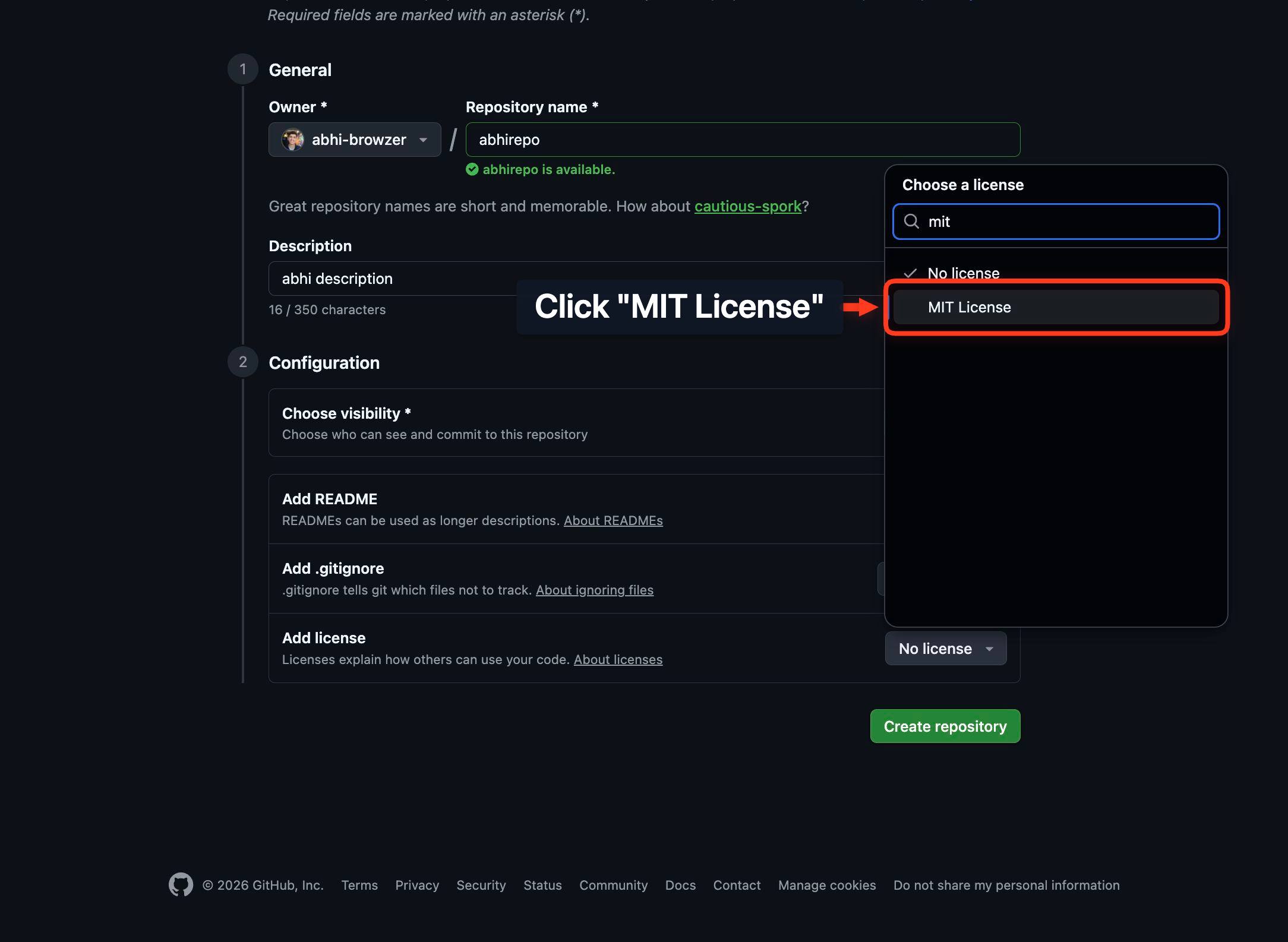Click the 'Choose visibility *' label

346,413
